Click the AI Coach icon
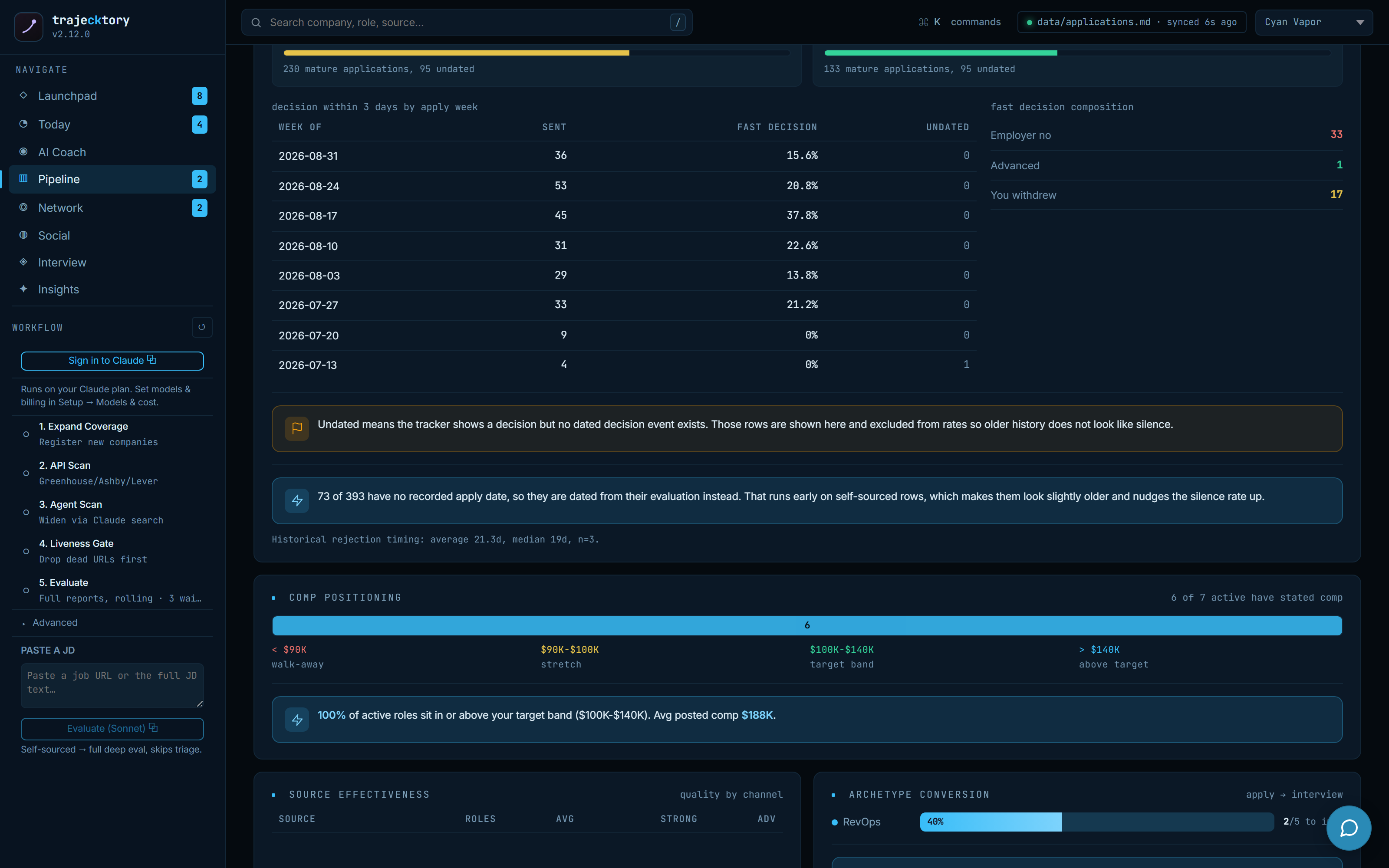The image size is (1389, 868). click(23, 151)
